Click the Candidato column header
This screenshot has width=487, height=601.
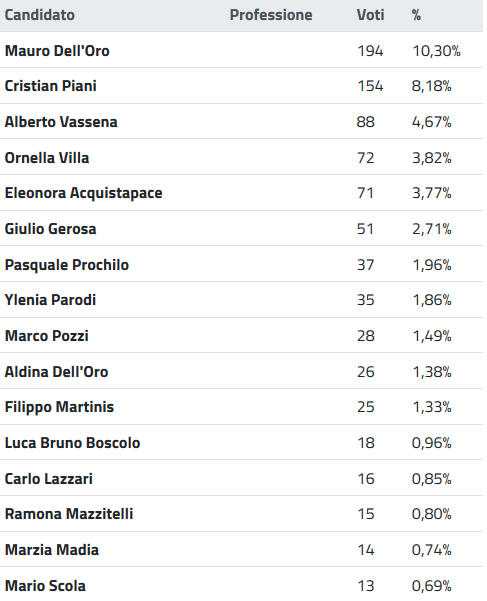(39, 15)
